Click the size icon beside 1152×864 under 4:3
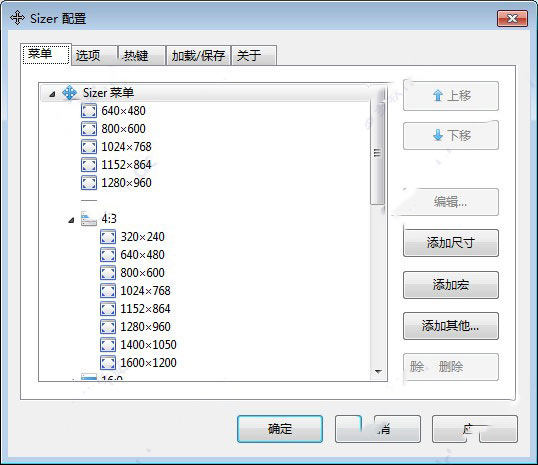This screenshot has height=465, width=538. tap(108, 309)
